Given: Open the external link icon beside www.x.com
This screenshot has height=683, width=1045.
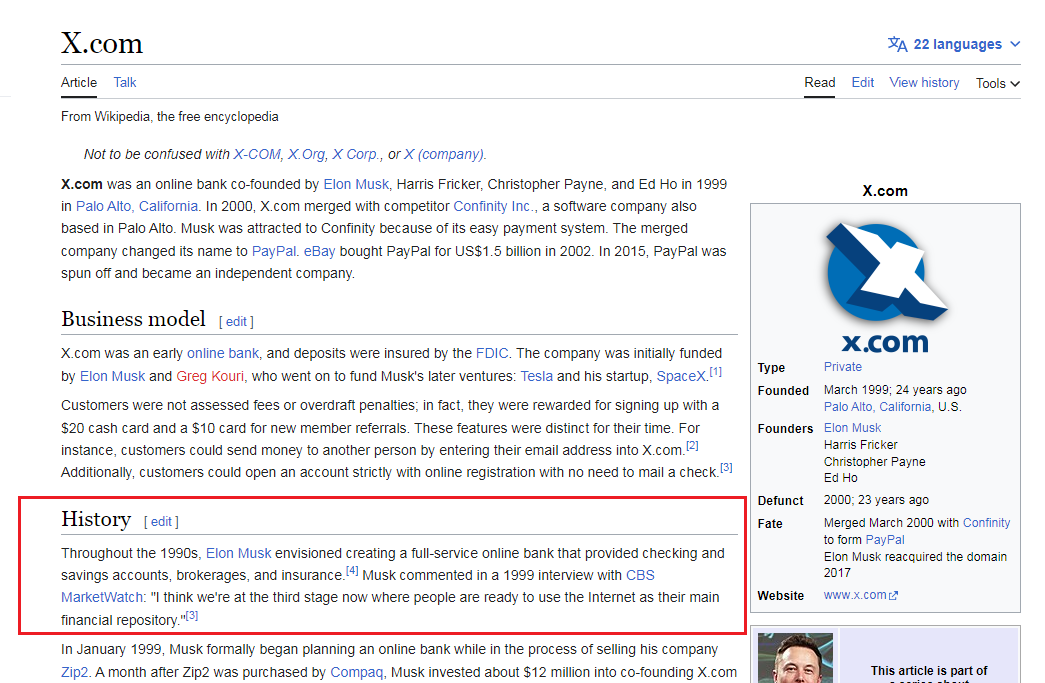Looking at the screenshot, I should click(894, 596).
